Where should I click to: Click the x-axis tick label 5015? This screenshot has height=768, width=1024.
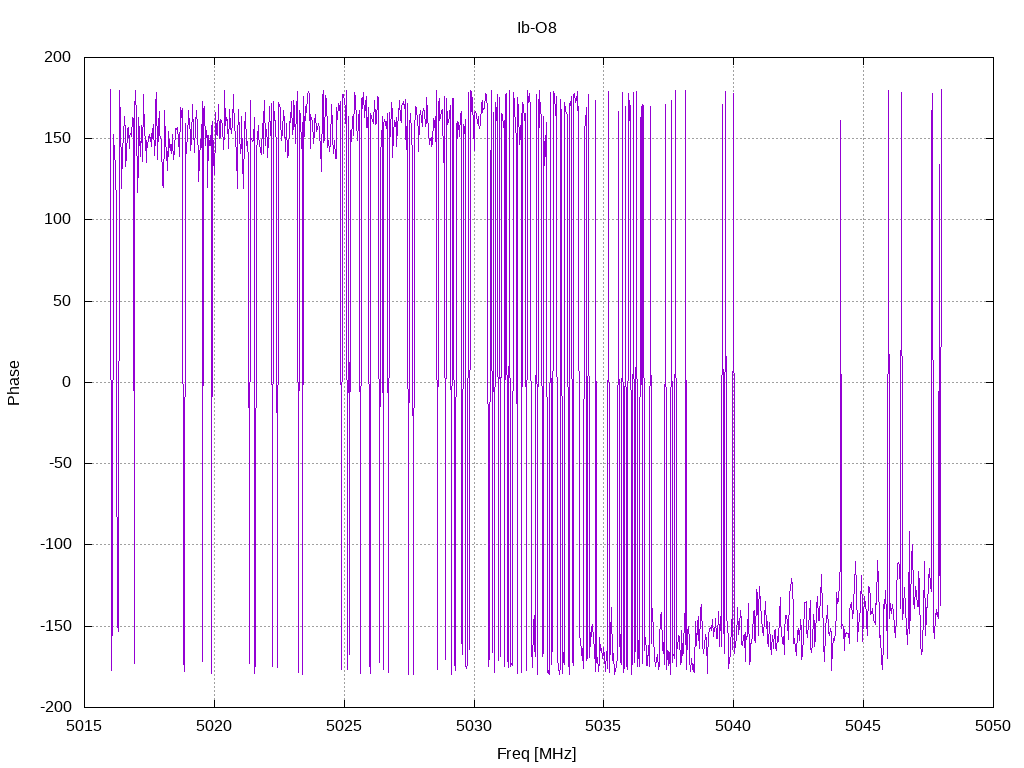pyautogui.click(x=84, y=726)
